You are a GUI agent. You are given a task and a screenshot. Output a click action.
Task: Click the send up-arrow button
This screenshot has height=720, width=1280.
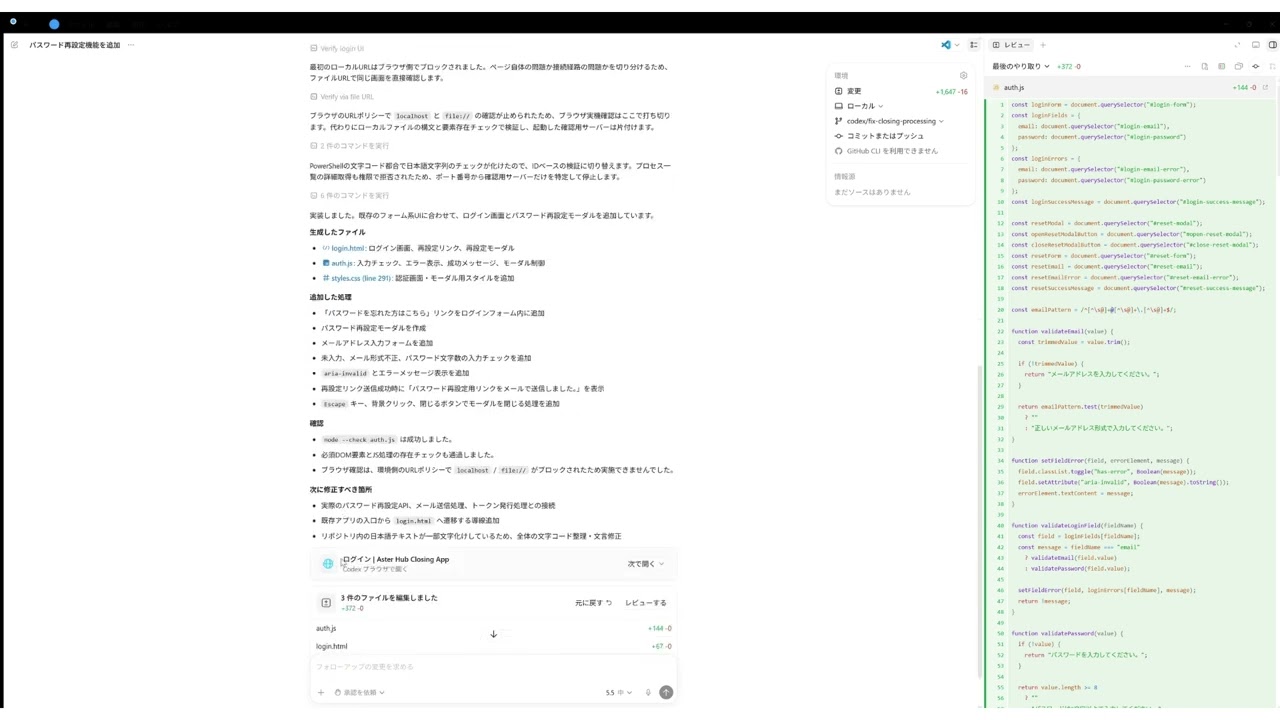[666, 692]
